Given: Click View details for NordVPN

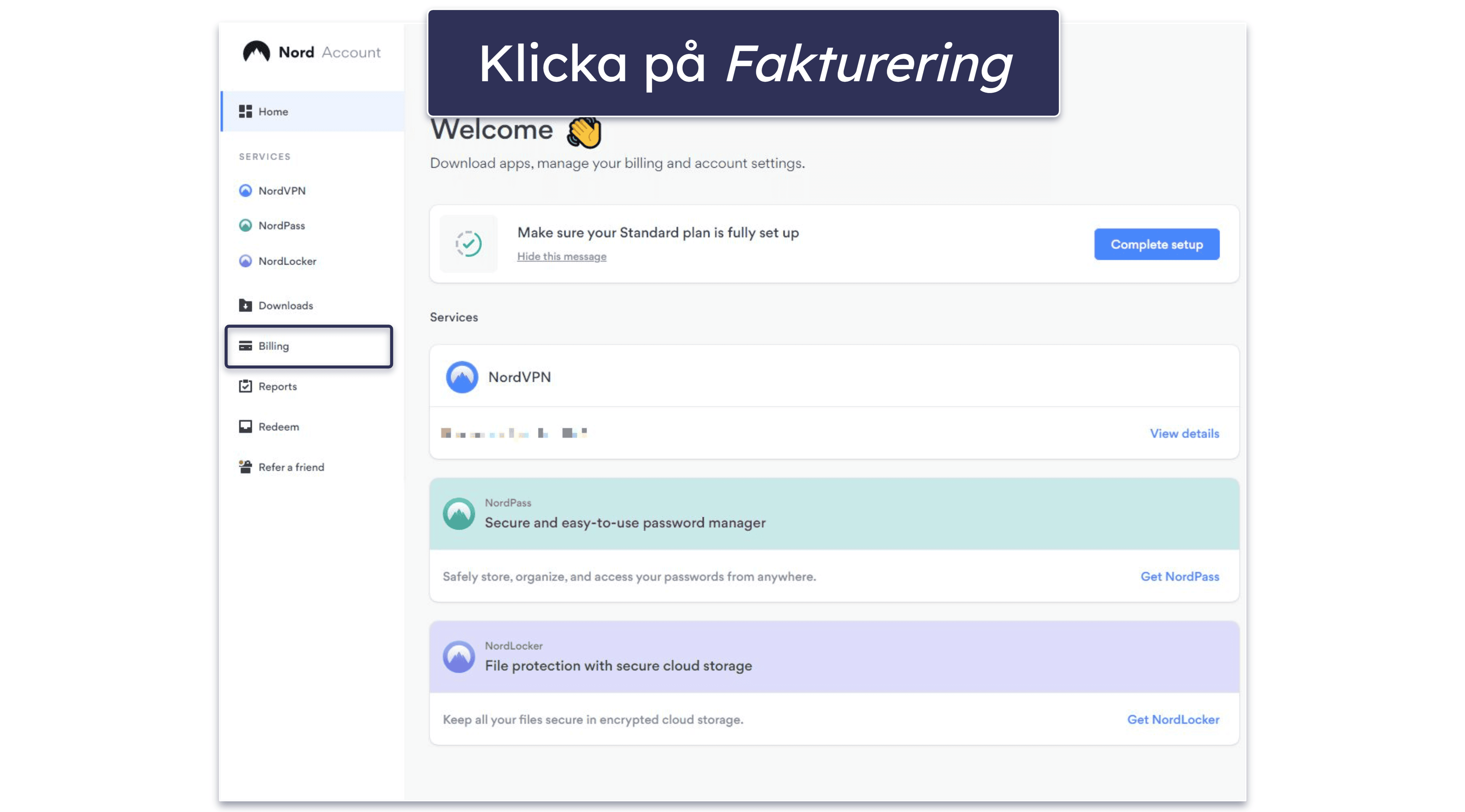Looking at the screenshot, I should click(1184, 432).
